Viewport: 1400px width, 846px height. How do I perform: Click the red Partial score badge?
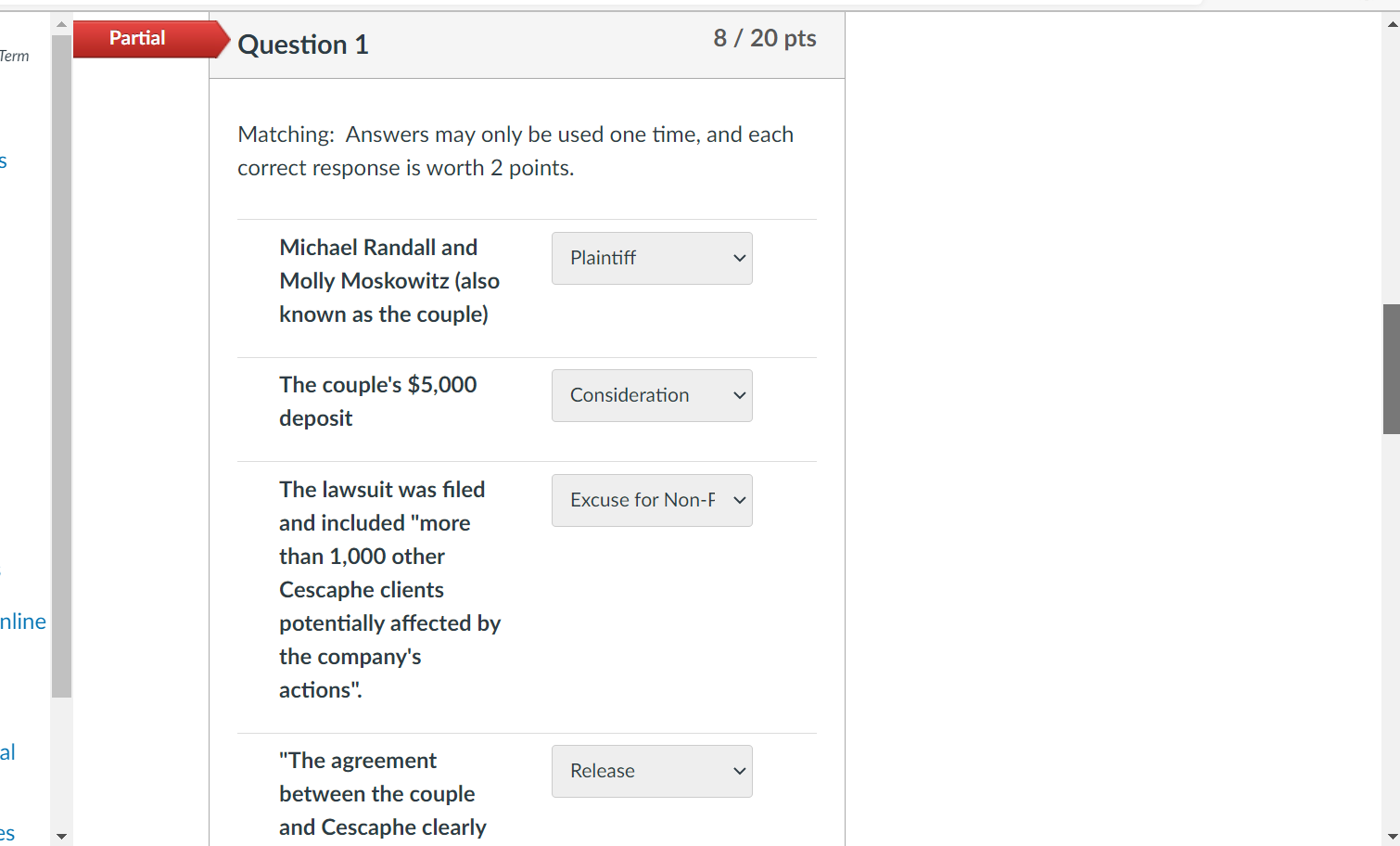(137, 38)
